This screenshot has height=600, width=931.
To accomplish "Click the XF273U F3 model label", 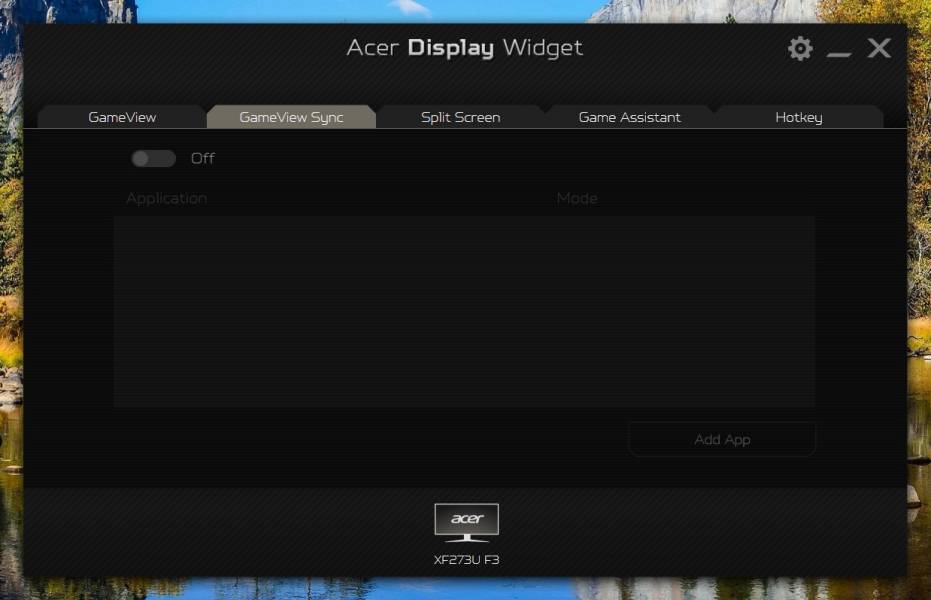I will click(x=467, y=560).
